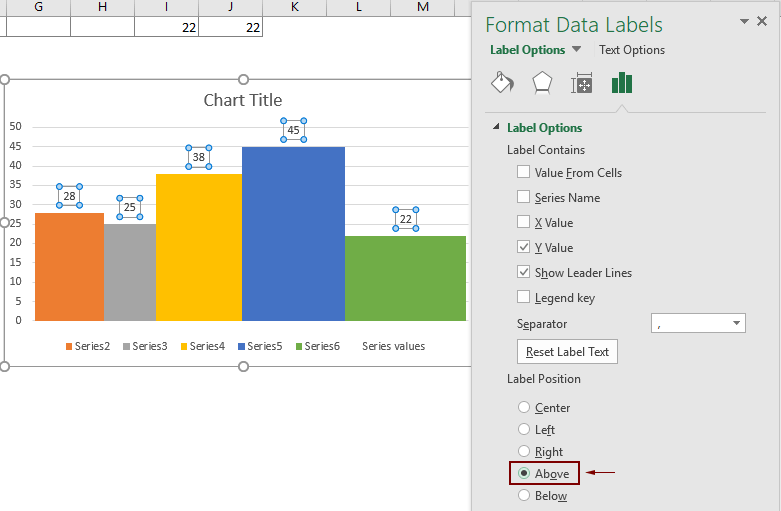Switch to the Text Options tab
This screenshot has height=511, width=781.
point(631,50)
